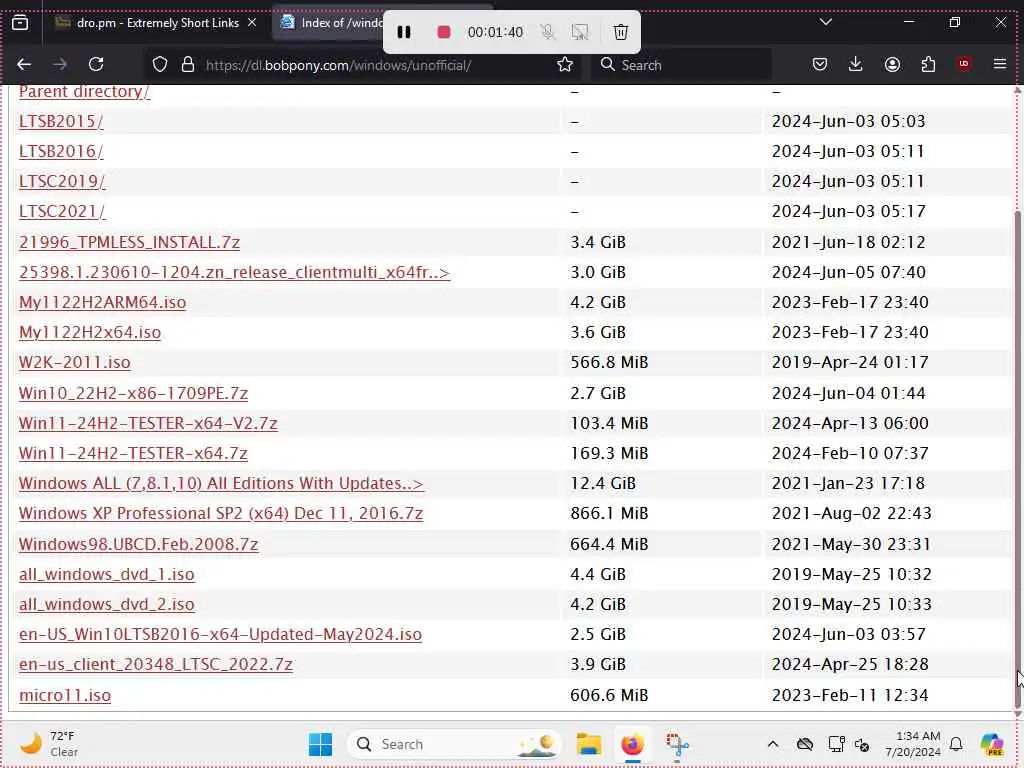The height and width of the screenshot is (768, 1024).
Task: Close the dro.pm tab
Action: click(252, 23)
